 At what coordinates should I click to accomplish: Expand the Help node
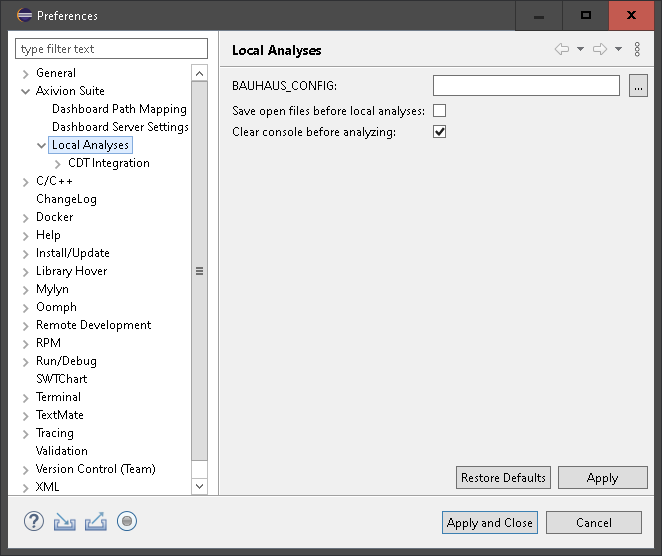point(26,236)
